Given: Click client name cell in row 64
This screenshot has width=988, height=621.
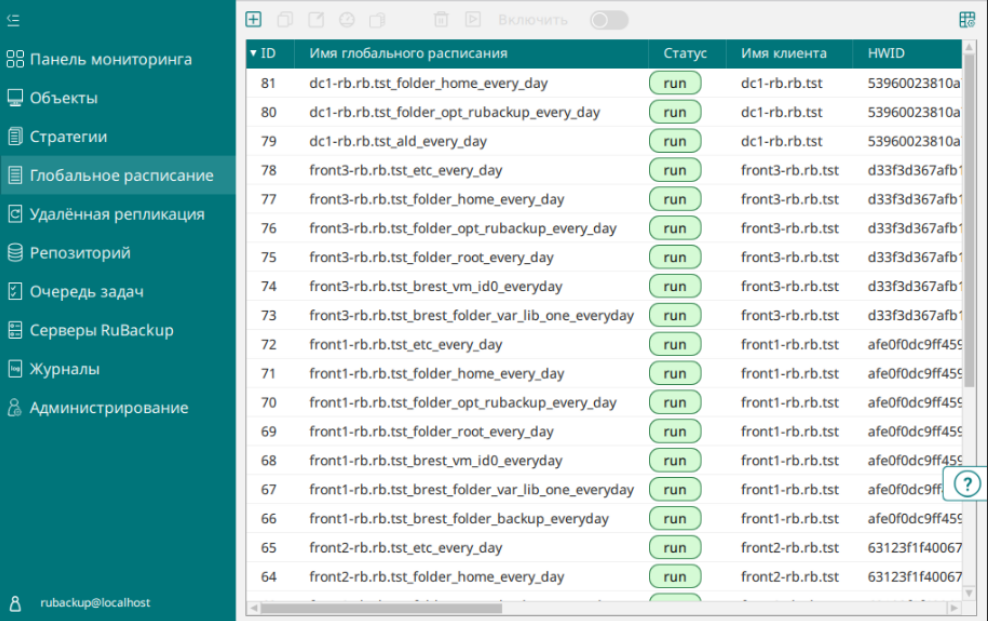Looking at the screenshot, I should point(790,576).
